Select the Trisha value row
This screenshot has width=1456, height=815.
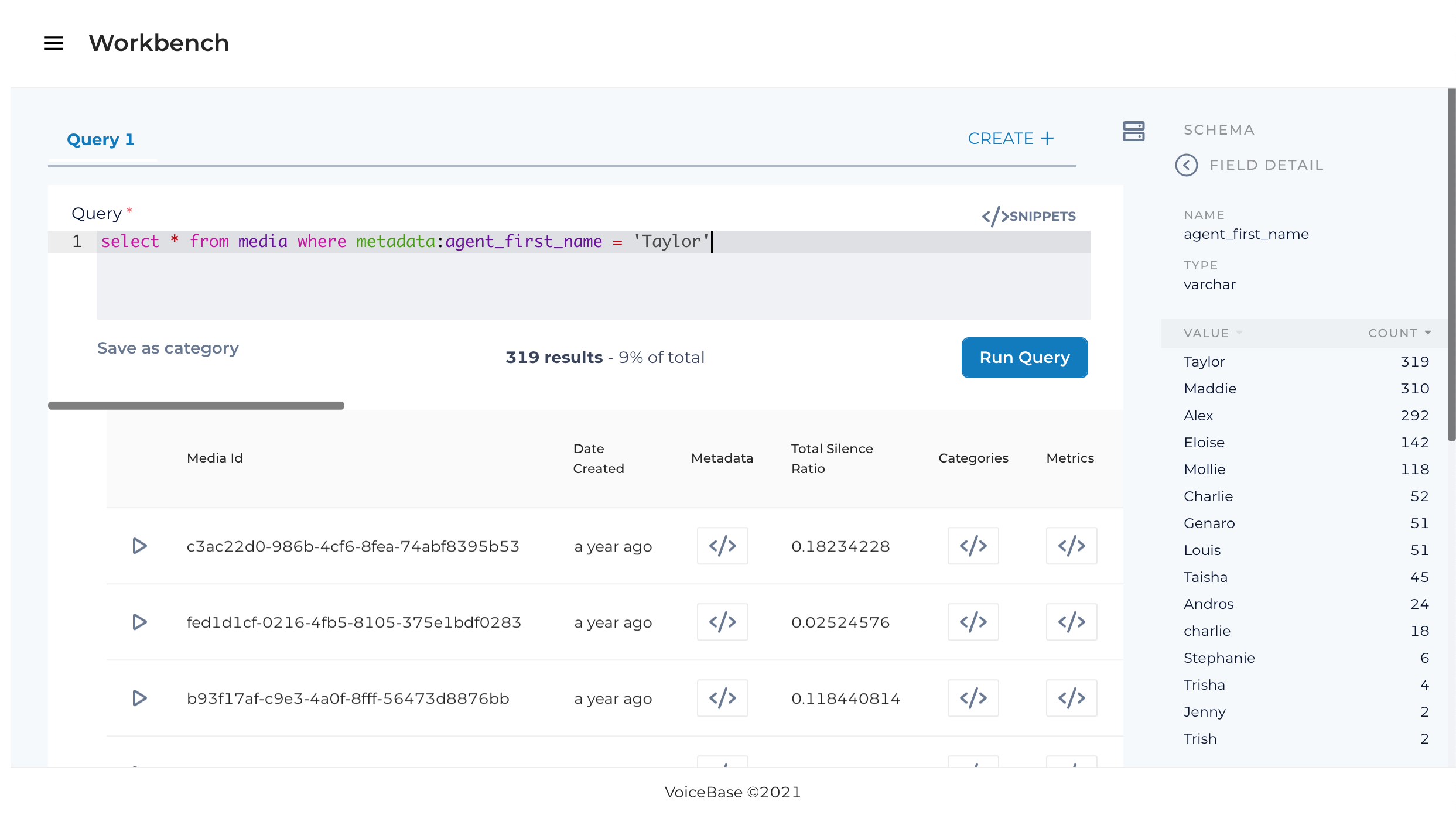[1306, 685]
